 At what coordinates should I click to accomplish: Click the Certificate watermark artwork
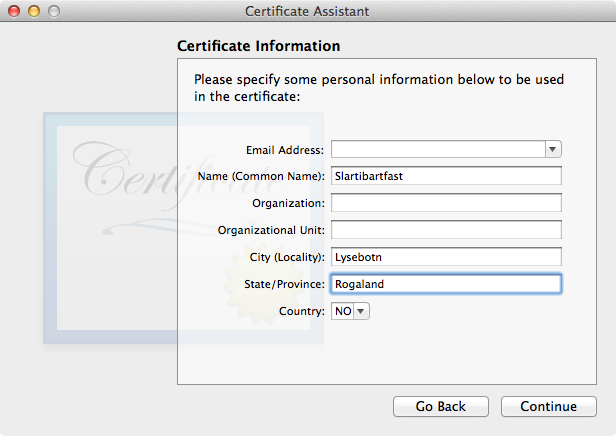(183, 228)
